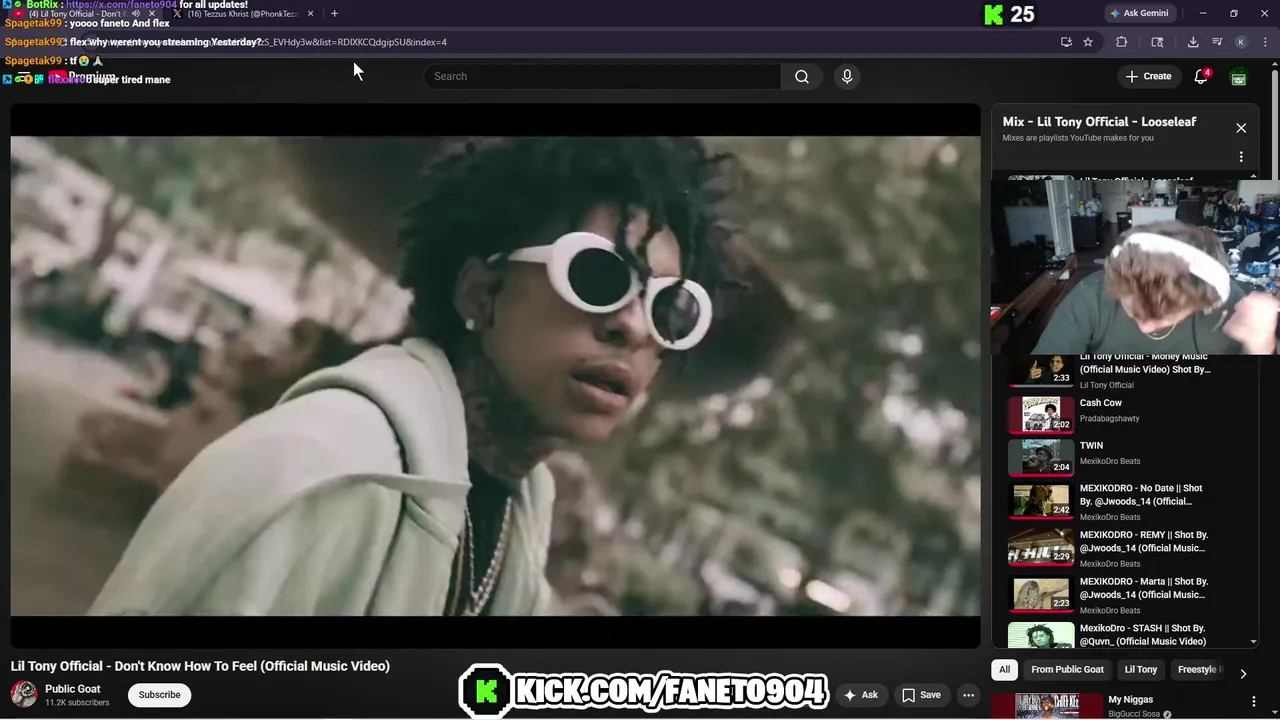Select the Freestyle filter chip
Viewport: 1280px width, 720px height.
tap(1197, 670)
